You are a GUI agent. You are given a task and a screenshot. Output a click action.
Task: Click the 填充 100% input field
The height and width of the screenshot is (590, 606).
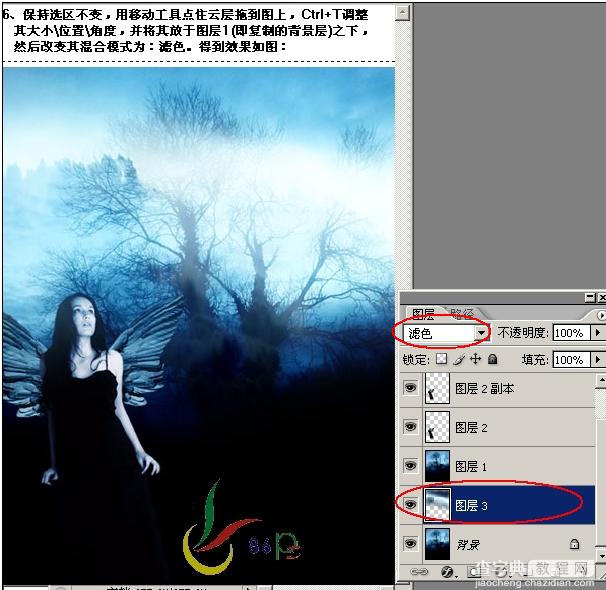pos(572,359)
